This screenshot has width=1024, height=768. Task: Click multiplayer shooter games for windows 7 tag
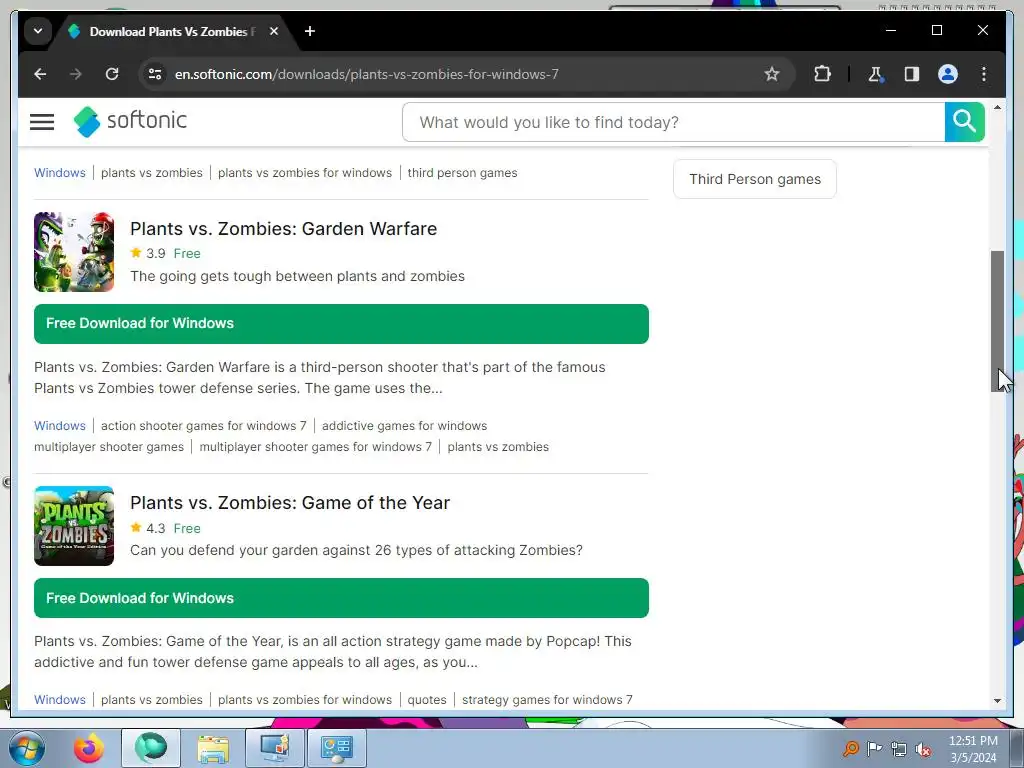pos(315,447)
